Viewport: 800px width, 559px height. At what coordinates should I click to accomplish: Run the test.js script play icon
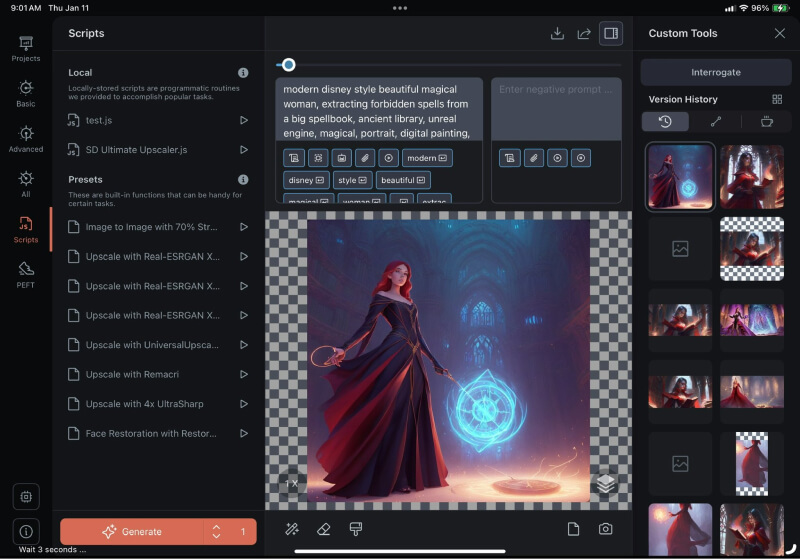coord(243,120)
